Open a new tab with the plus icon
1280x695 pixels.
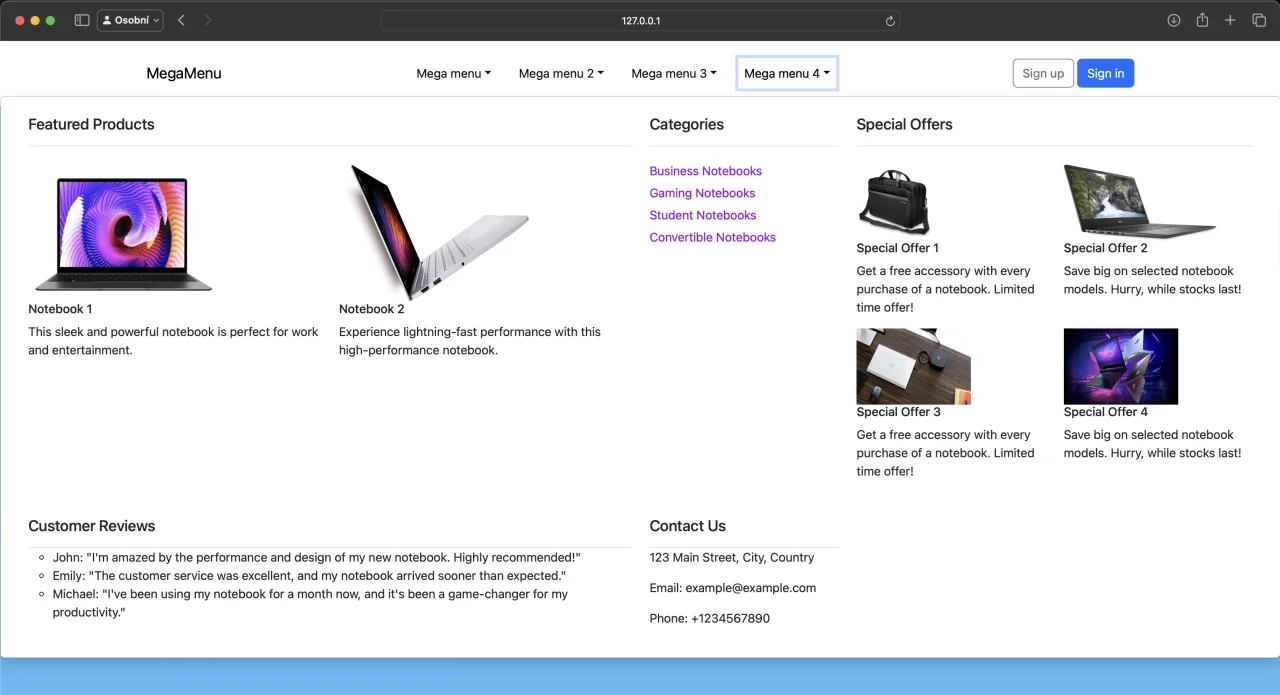pos(1231,20)
